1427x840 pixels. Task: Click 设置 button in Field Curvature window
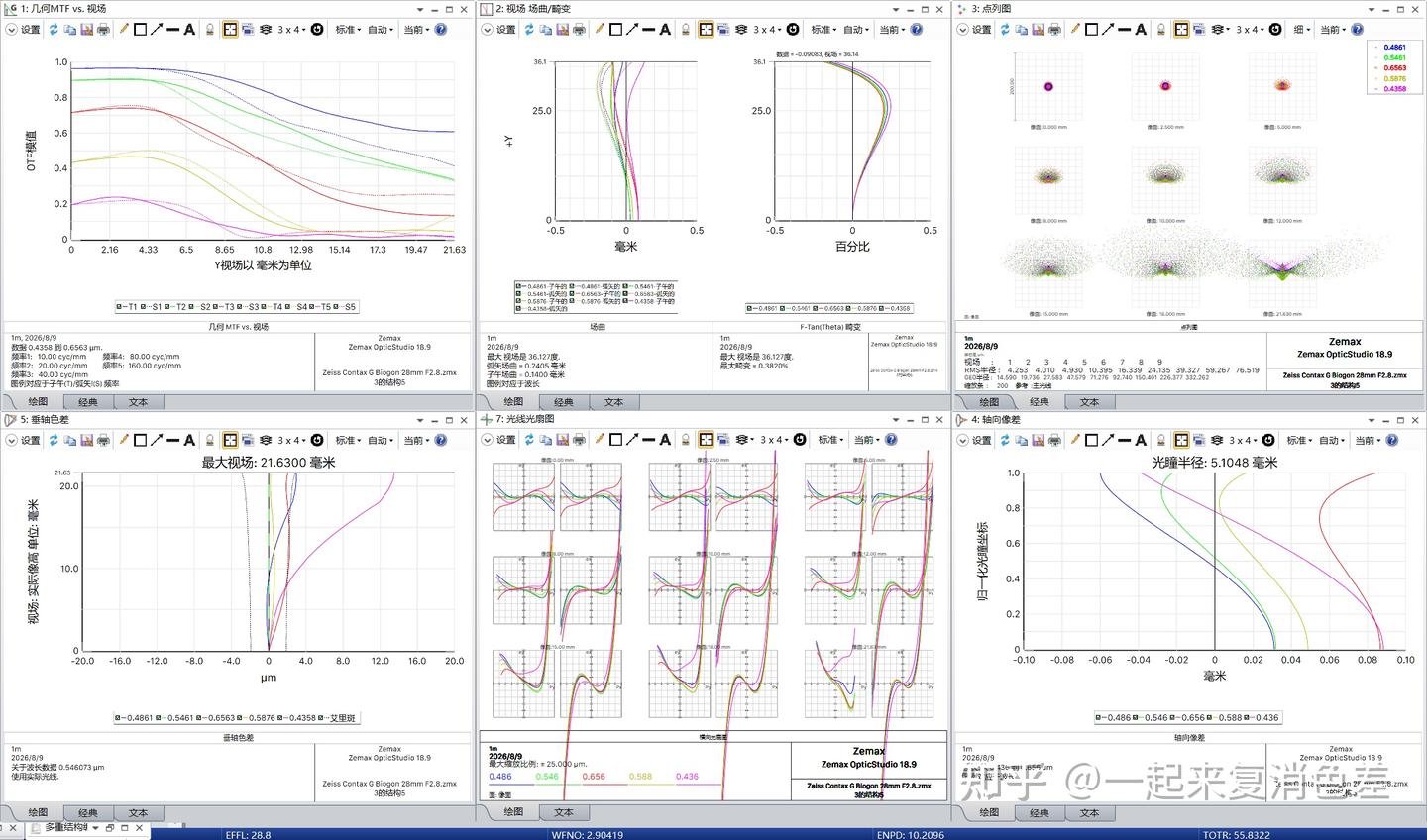506,30
